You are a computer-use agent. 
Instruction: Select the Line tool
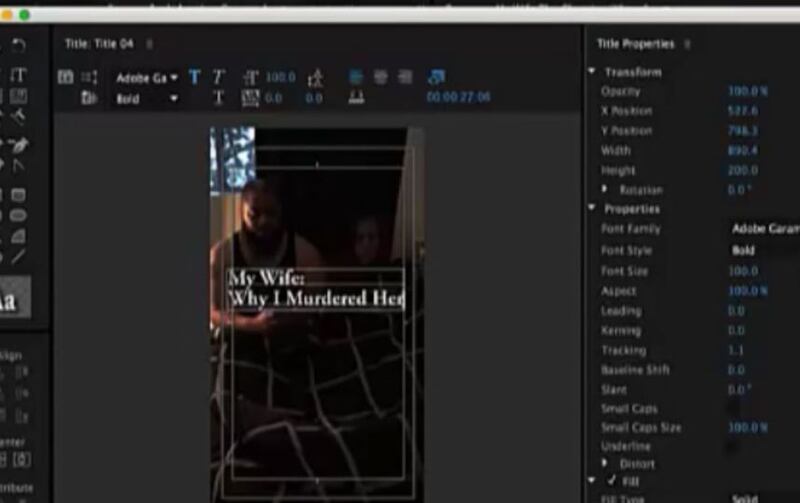click(18, 256)
